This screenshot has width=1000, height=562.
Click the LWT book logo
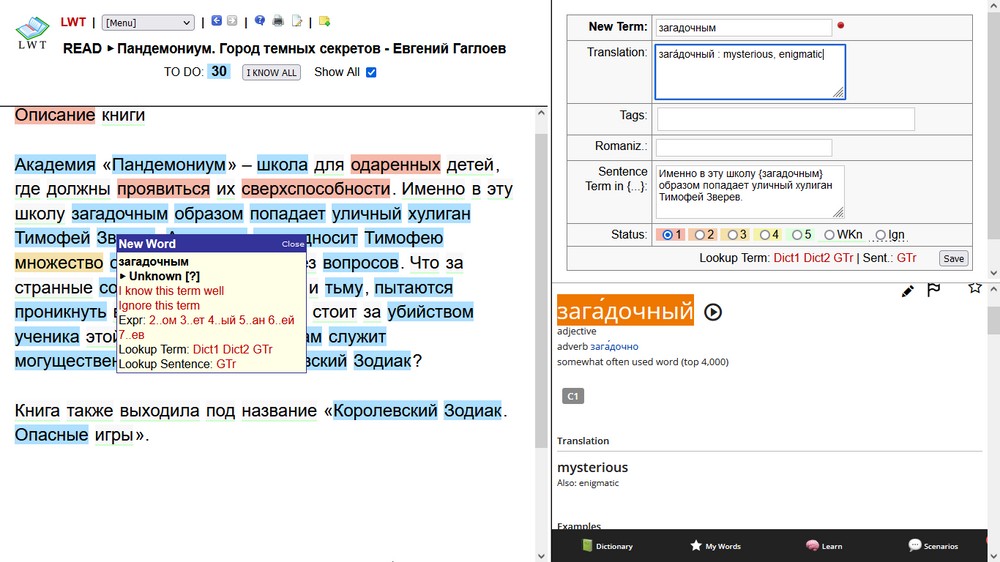tap(32, 33)
